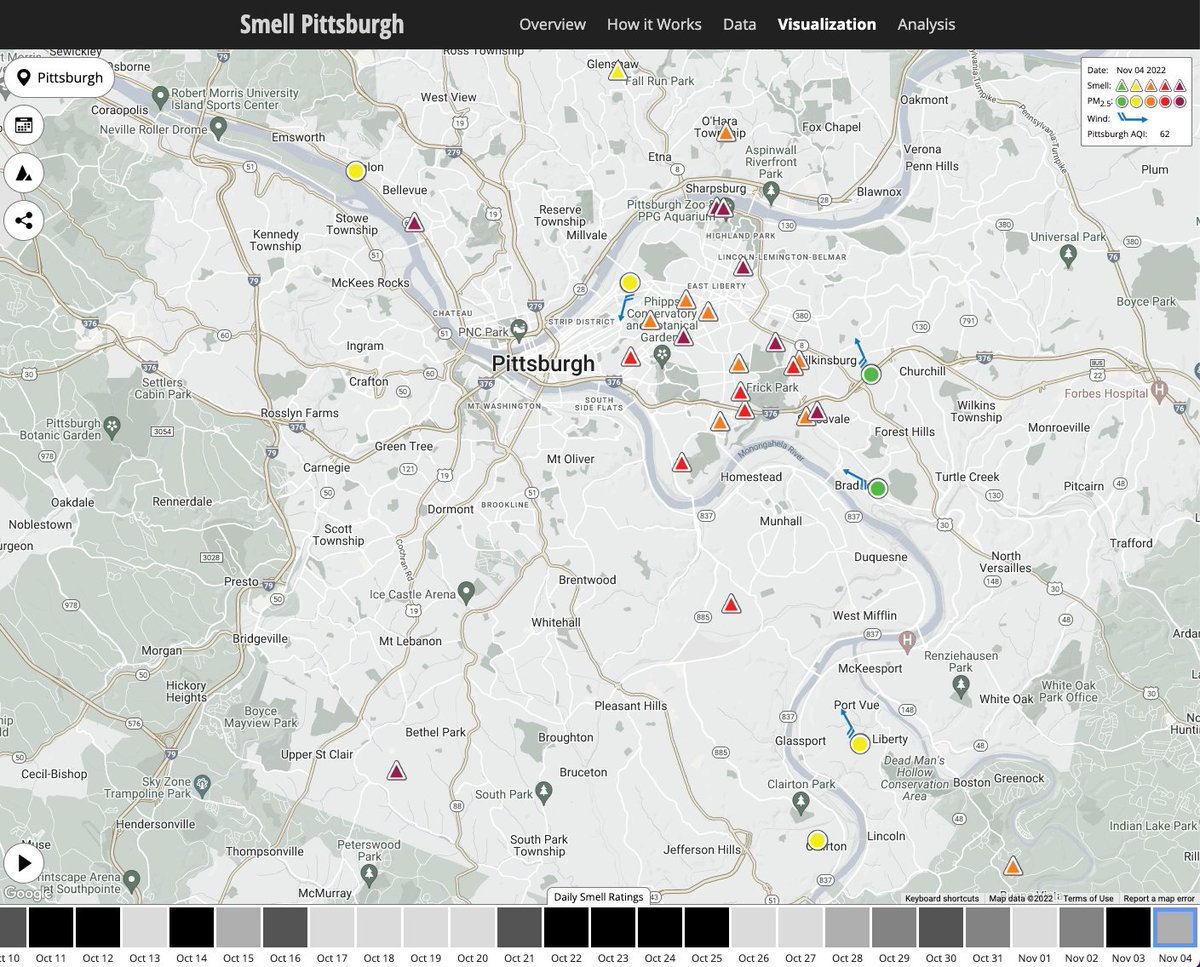The width and height of the screenshot is (1200, 967).
Task: Go to the Overview page
Action: [x=552, y=24]
